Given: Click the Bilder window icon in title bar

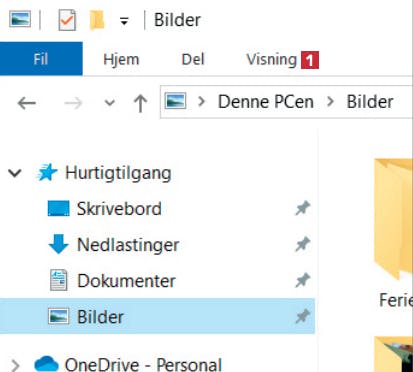Looking at the screenshot, I should pos(20,19).
